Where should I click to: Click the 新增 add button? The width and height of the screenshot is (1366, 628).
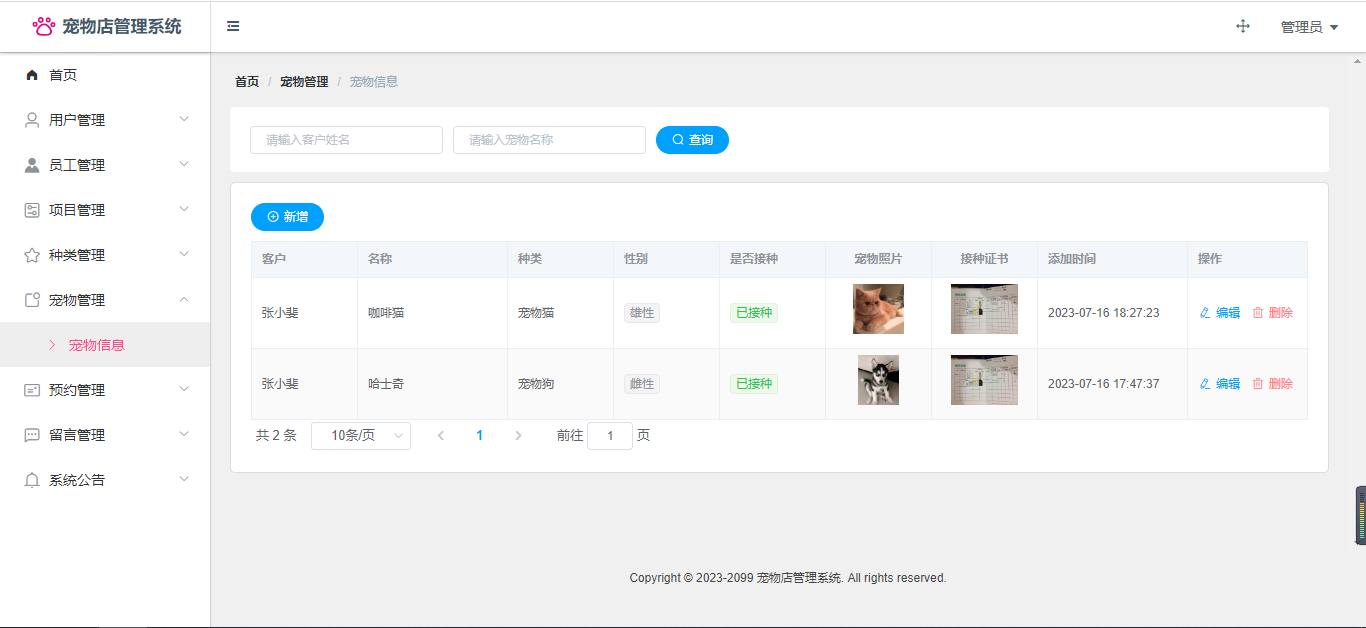pyautogui.click(x=287, y=217)
